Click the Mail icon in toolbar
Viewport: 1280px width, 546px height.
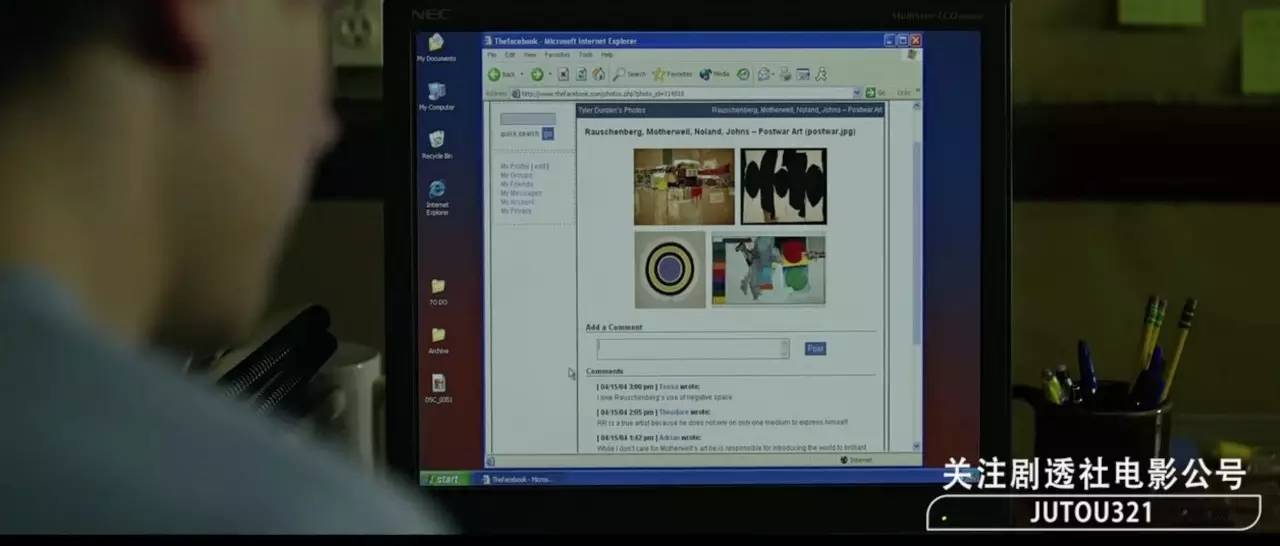[x=763, y=74]
